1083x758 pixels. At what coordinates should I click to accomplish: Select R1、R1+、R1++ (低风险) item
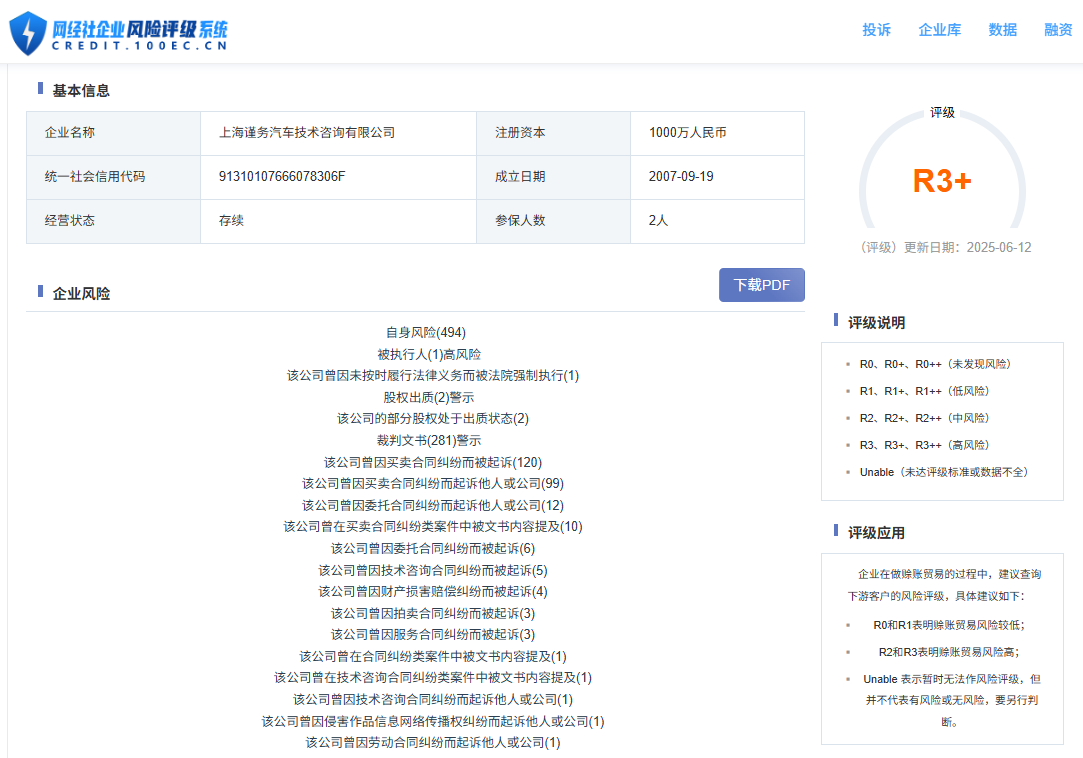(924, 391)
